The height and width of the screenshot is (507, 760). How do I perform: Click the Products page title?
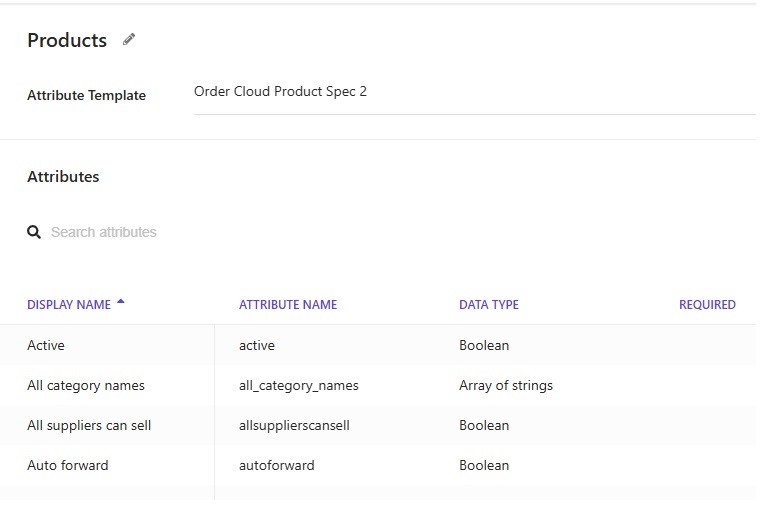[67, 40]
